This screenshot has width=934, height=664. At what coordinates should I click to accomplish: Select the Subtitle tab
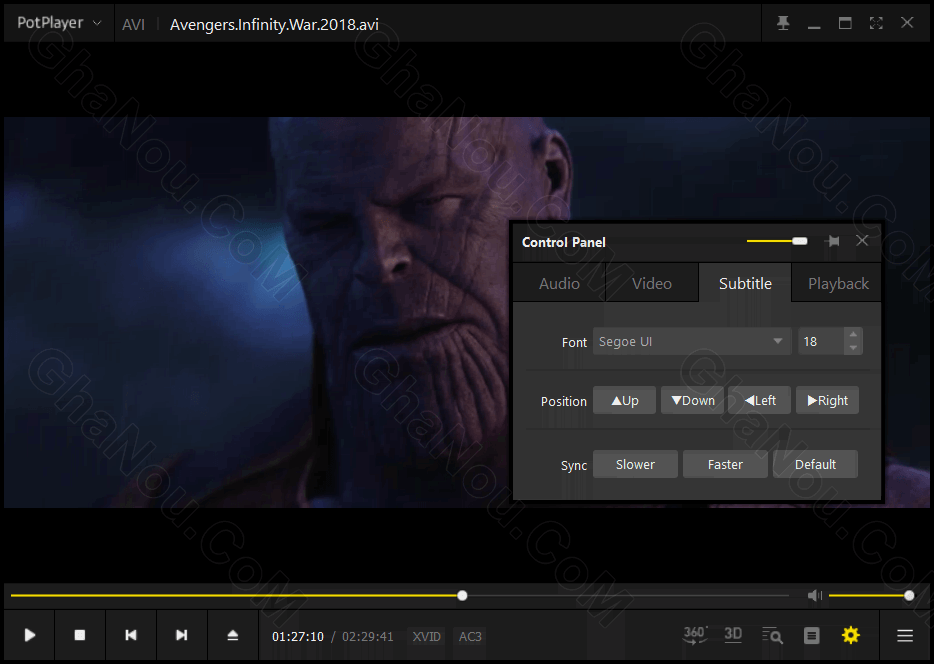tap(745, 283)
